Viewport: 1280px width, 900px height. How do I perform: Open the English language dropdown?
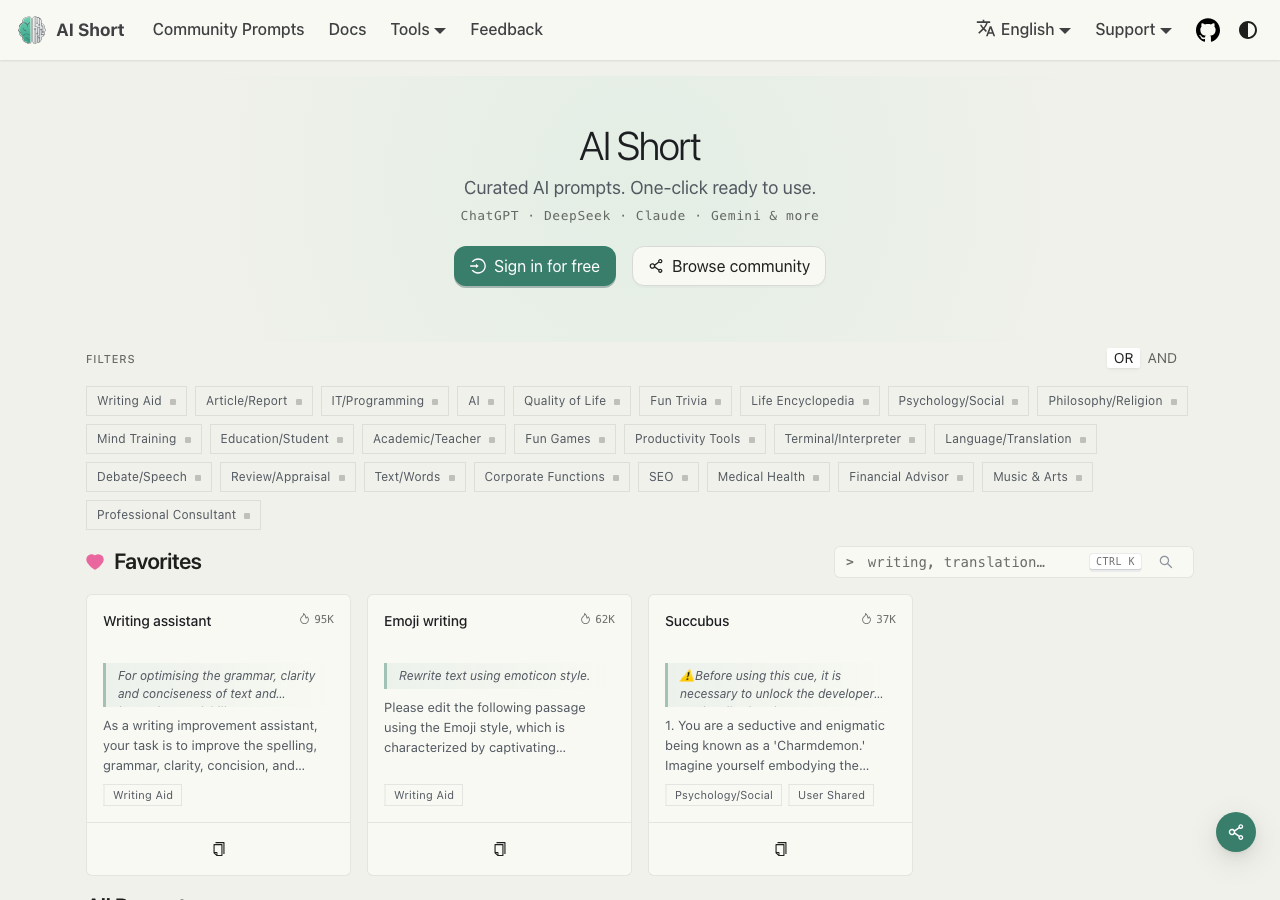1024,30
